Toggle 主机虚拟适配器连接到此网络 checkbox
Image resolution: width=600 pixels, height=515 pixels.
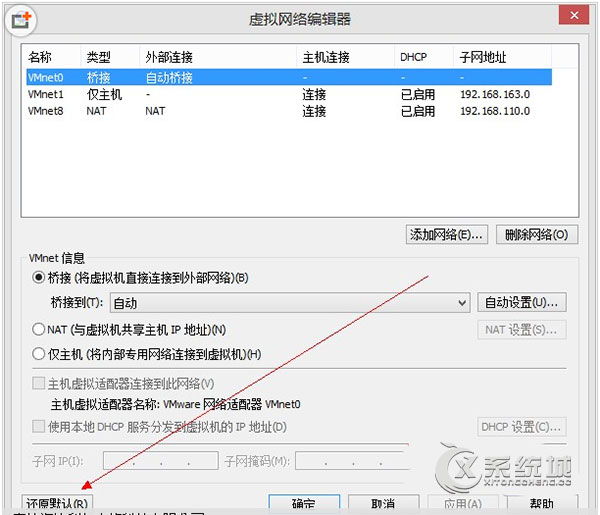[x=39, y=383]
